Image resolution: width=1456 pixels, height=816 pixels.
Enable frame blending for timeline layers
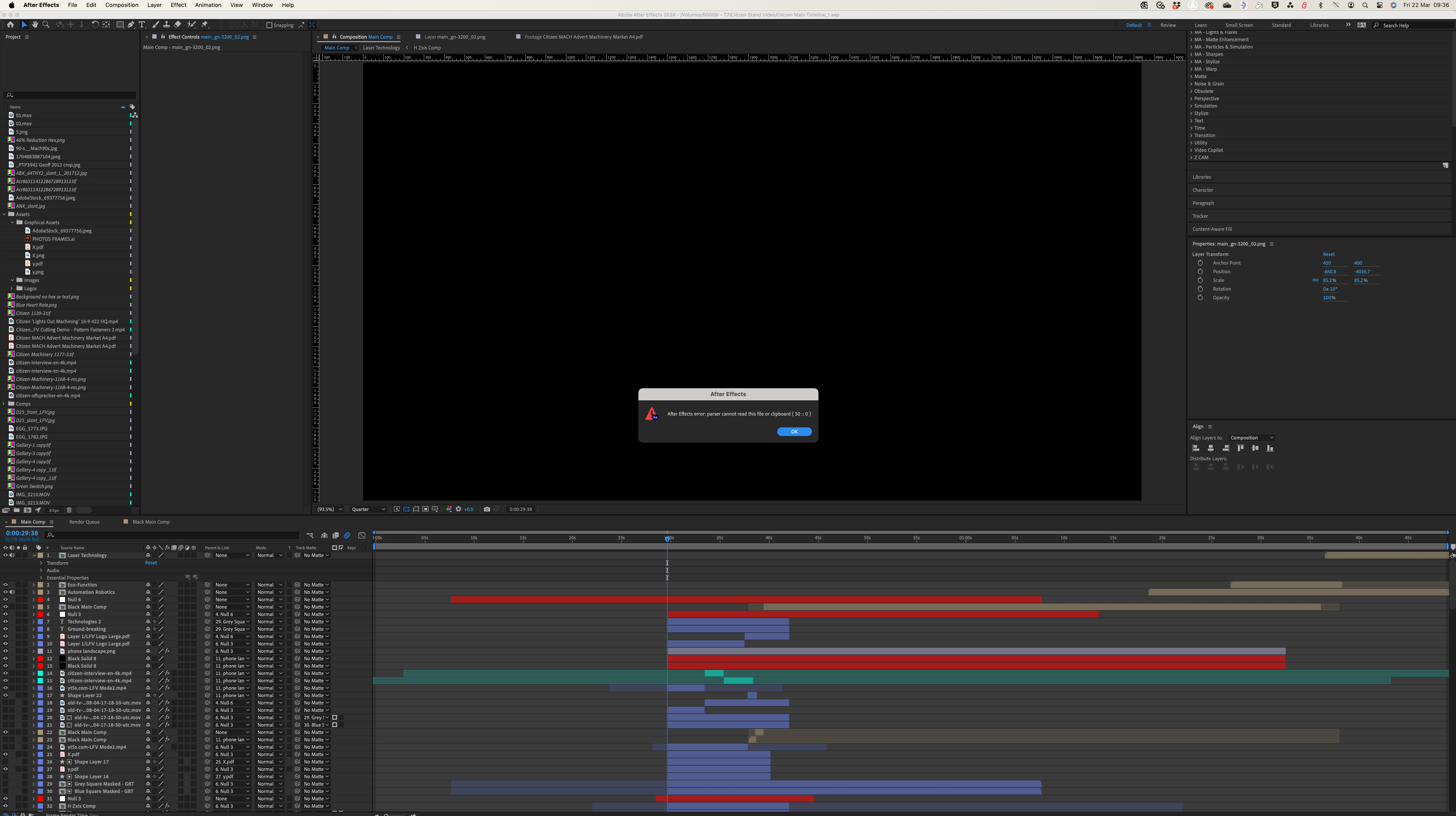point(336,535)
